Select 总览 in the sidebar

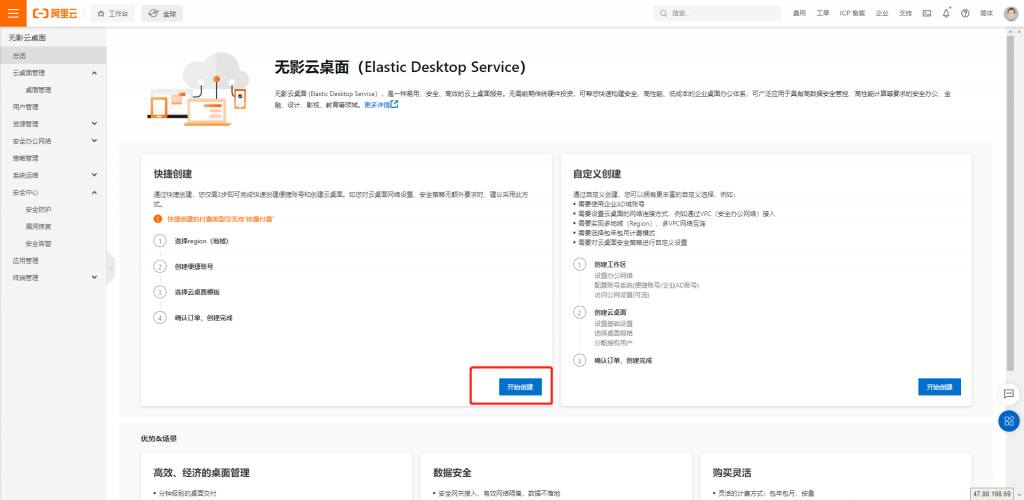coord(53,56)
